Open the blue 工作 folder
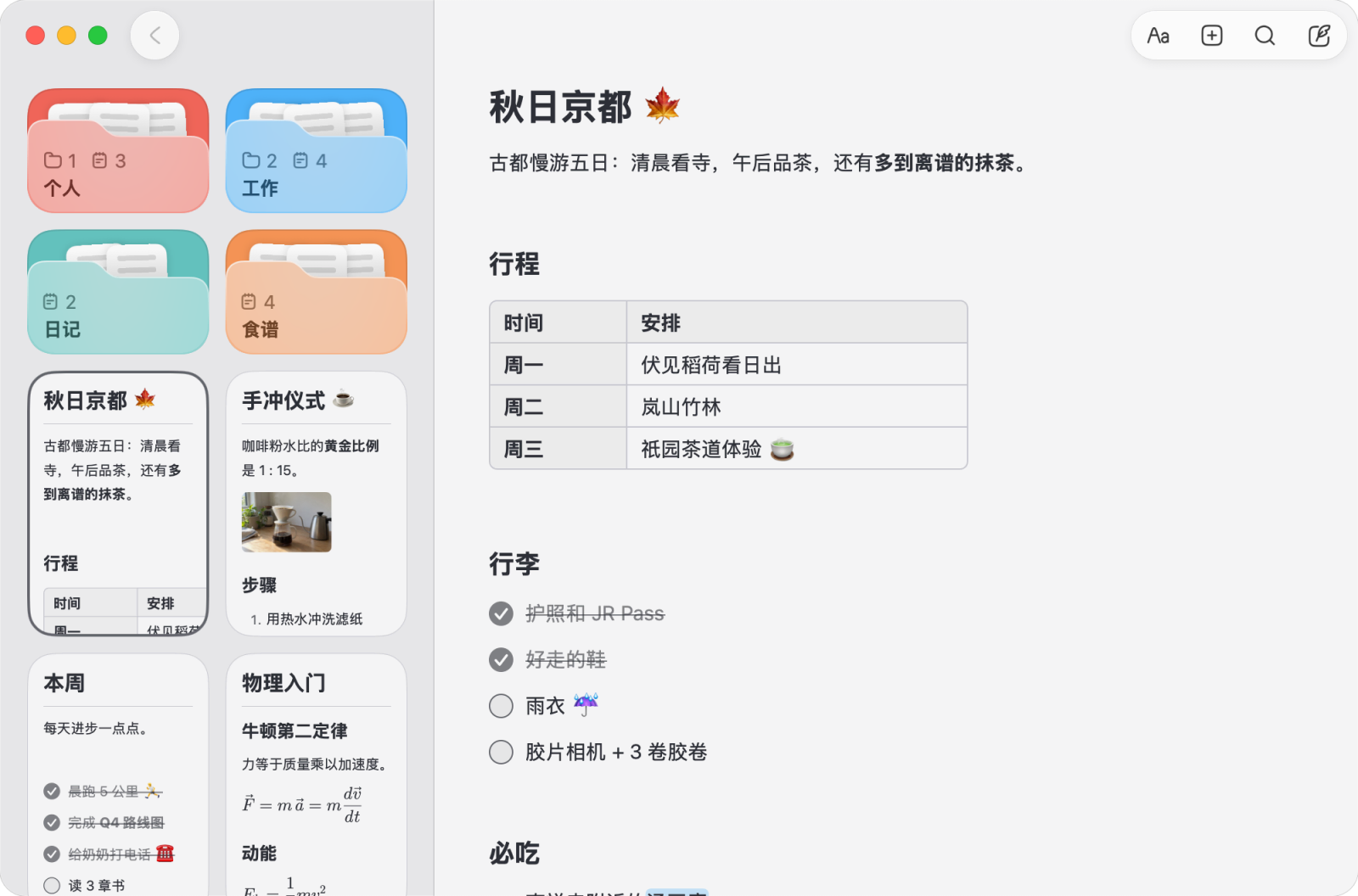The width and height of the screenshot is (1358, 896). [x=317, y=150]
